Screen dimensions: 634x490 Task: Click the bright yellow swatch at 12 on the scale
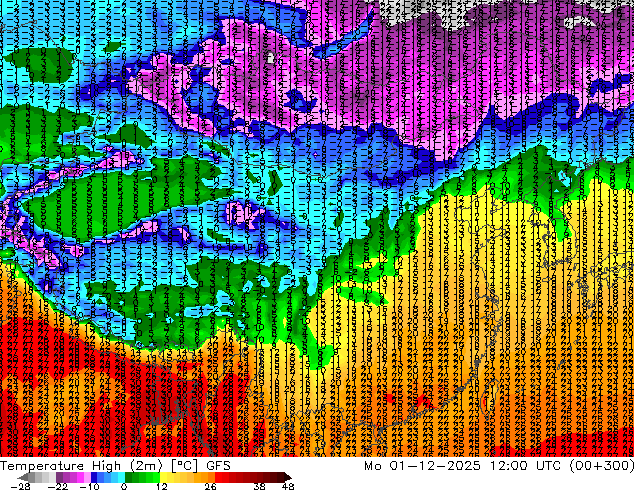click(164, 477)
